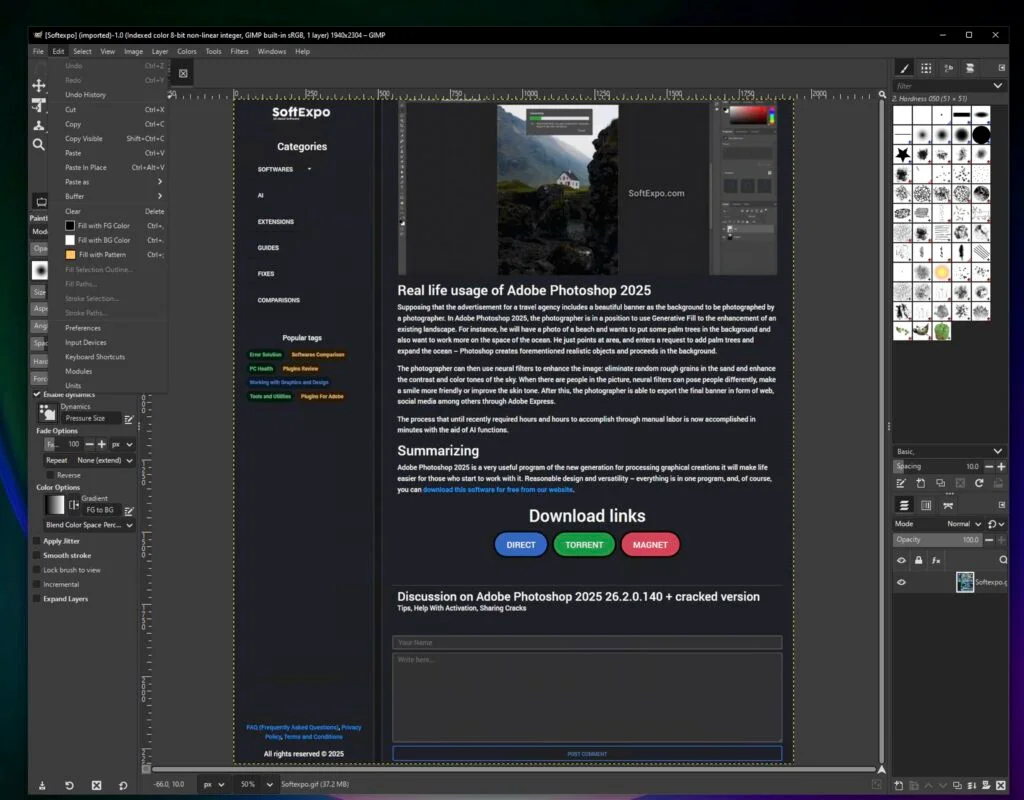Select the Move tool in the toolbox
Image resolution: width=1024 pixels, height=800 pixels.
[39, 85]
